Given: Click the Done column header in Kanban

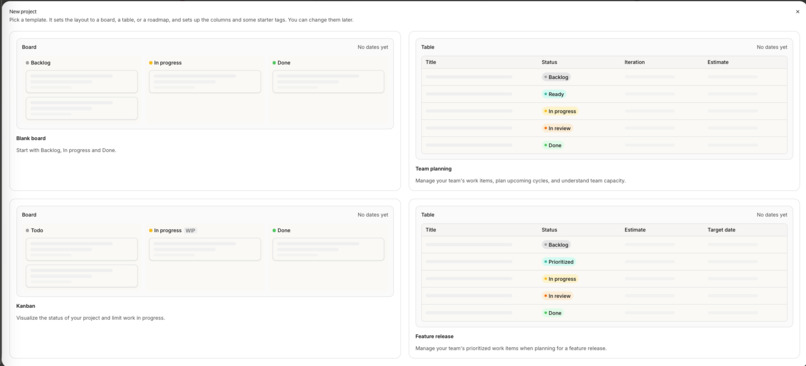Looking at the screenshot, I should 281,230.
